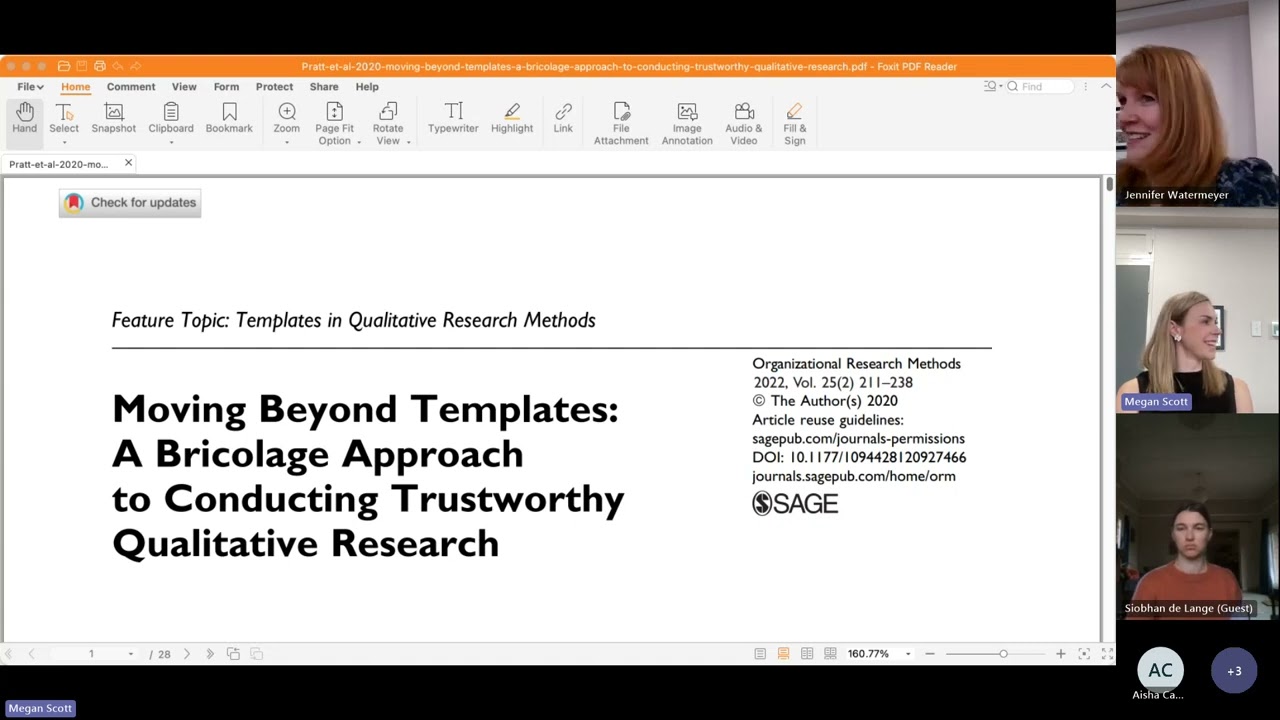
Task: Switch to facing pages view icon
Action: (x=807, y=654)
